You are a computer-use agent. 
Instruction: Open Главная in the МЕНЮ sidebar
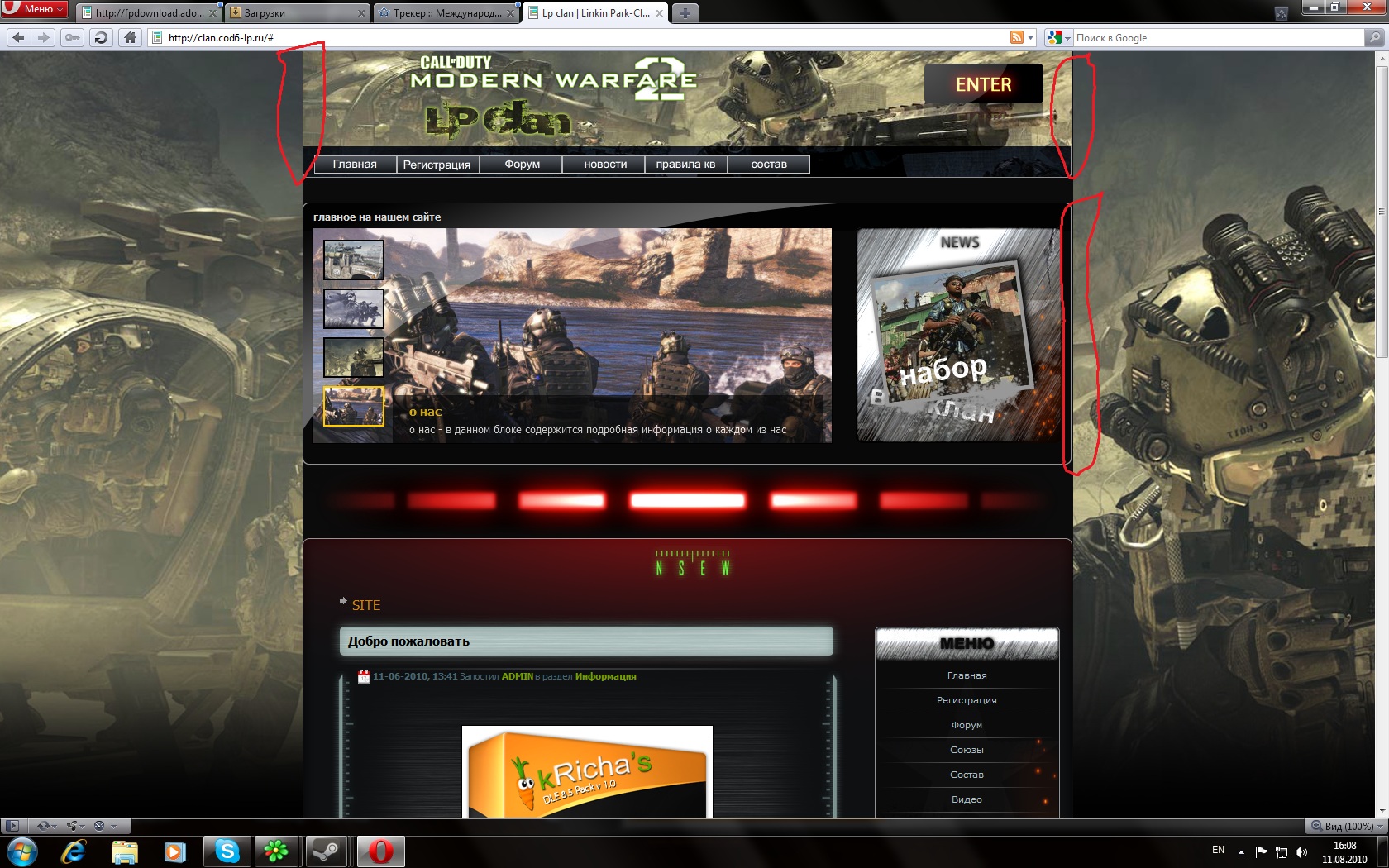coord(967,675)
